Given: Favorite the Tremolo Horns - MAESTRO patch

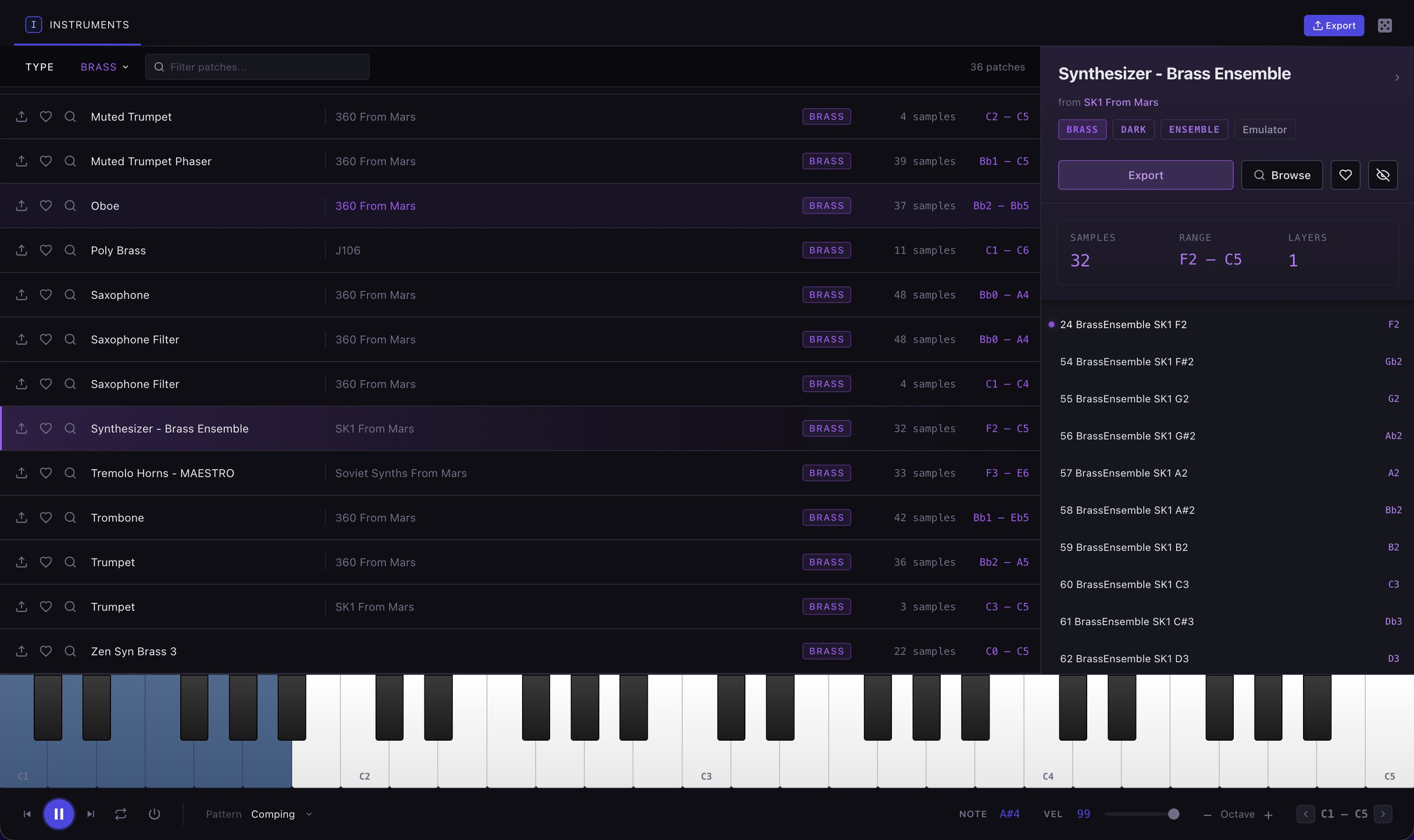Looking at the screenshot, I should coord(46,473).
